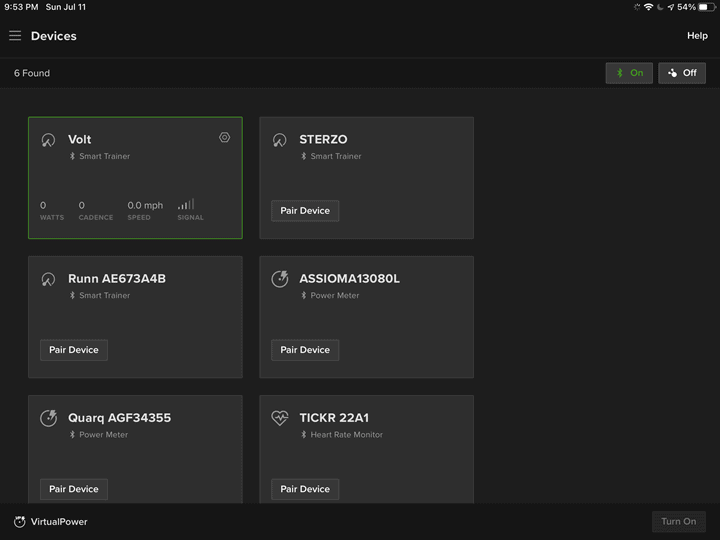720x540 pixels.
Task: Open Help
Action: 697,36
